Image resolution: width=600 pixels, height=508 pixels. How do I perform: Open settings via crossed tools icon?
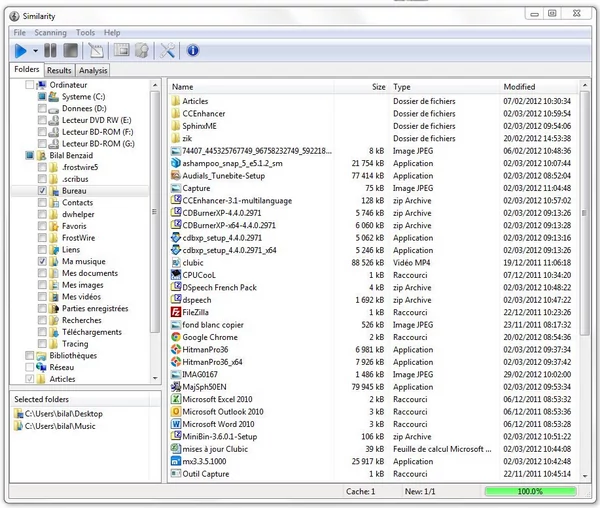point(167,50)
